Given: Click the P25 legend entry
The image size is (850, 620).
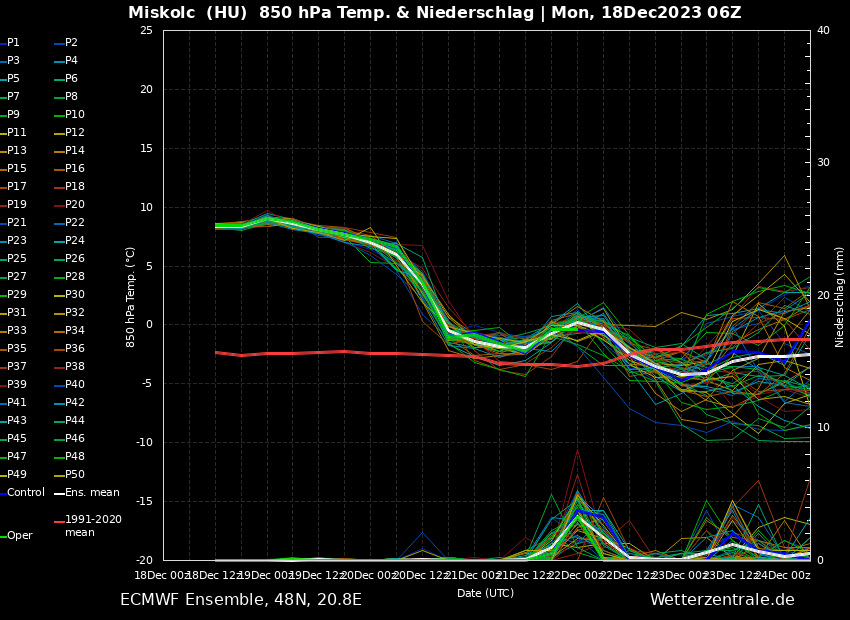Looking at the screenshot, I should tap(17, 259).
